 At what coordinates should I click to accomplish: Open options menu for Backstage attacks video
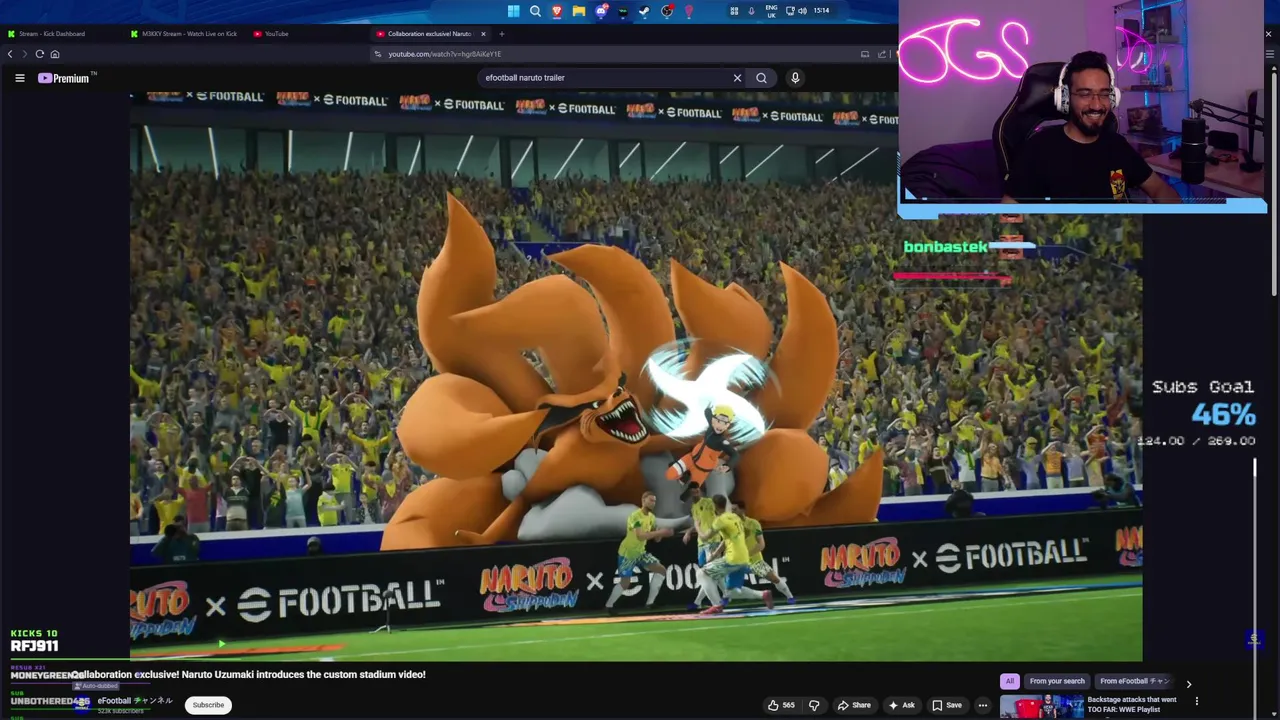(1196, 701)
